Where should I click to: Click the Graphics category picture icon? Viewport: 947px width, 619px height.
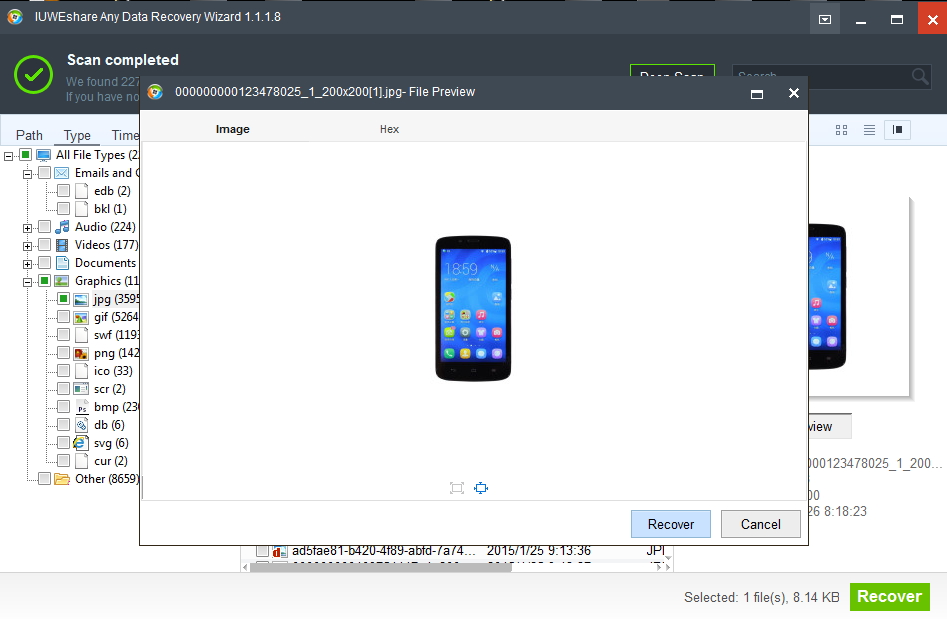point(62,281)
